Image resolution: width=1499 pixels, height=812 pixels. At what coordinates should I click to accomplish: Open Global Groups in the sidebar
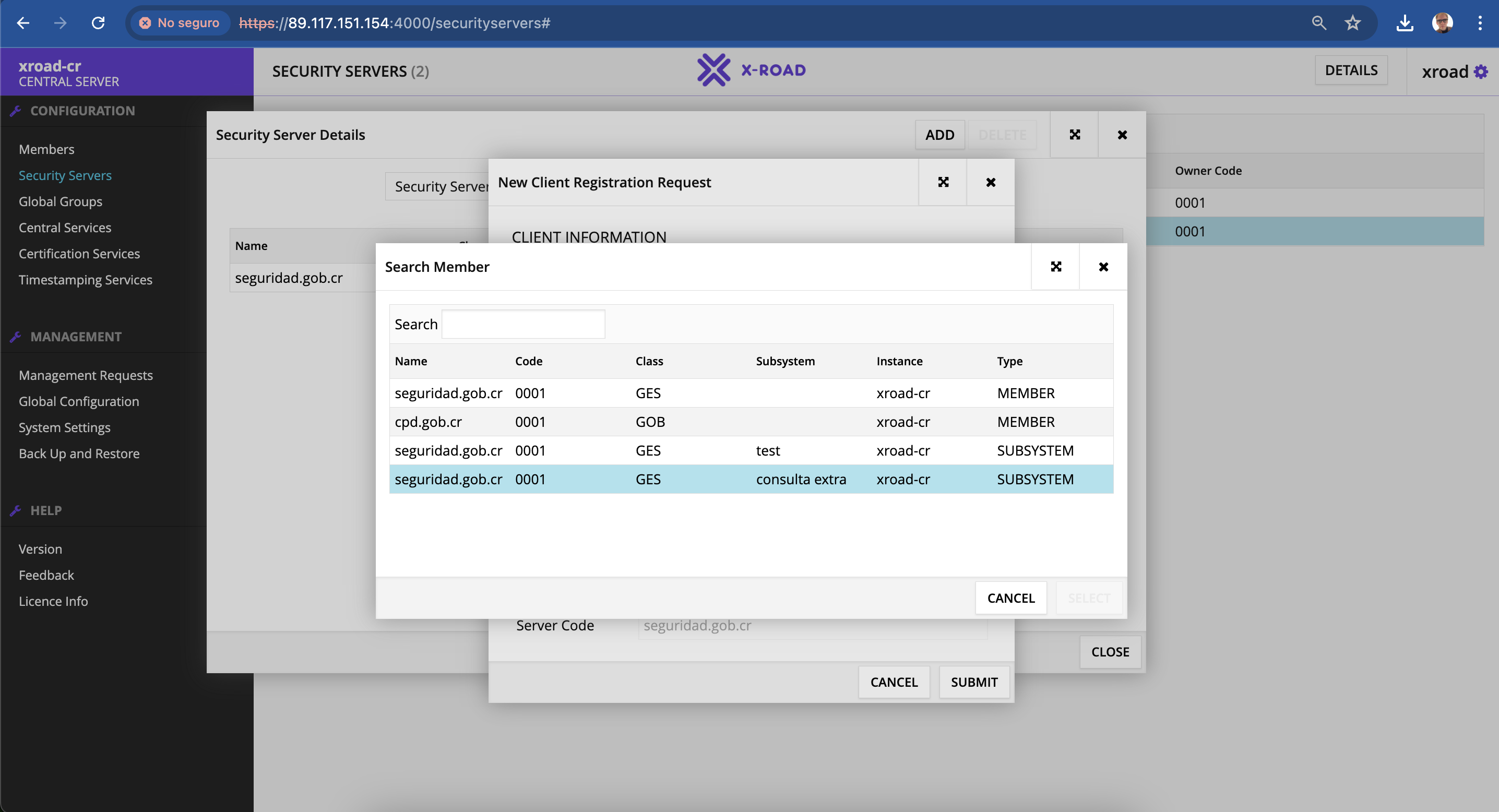[61, 201]
